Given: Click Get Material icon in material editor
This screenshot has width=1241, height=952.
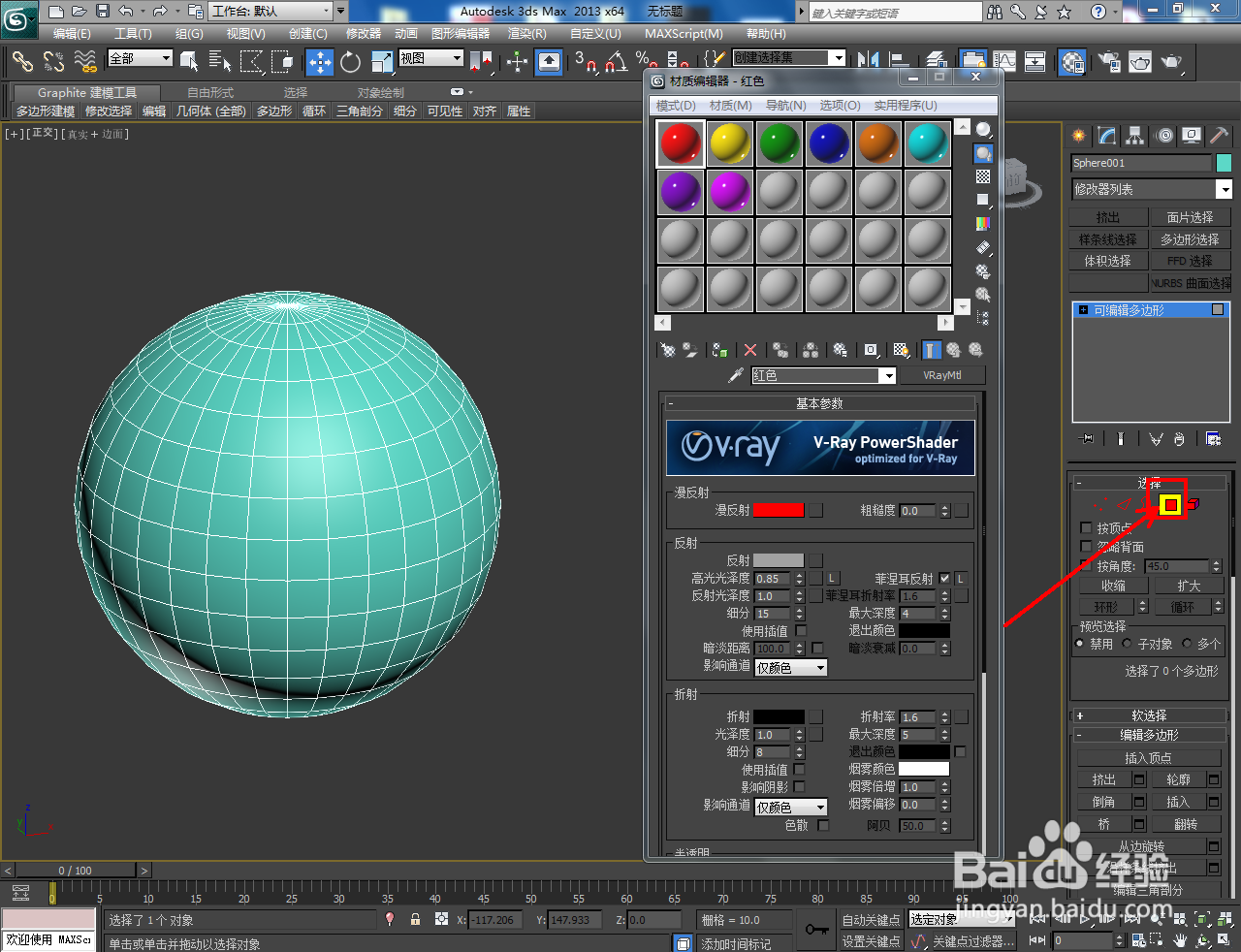Looking at the screenshot, I should pos(667,350).
